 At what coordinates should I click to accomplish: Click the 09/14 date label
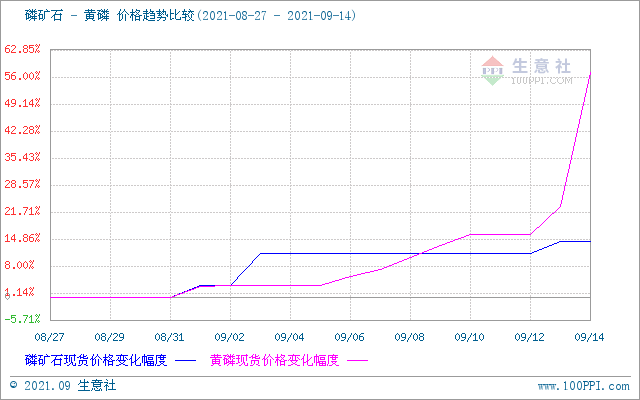(589, 337)
